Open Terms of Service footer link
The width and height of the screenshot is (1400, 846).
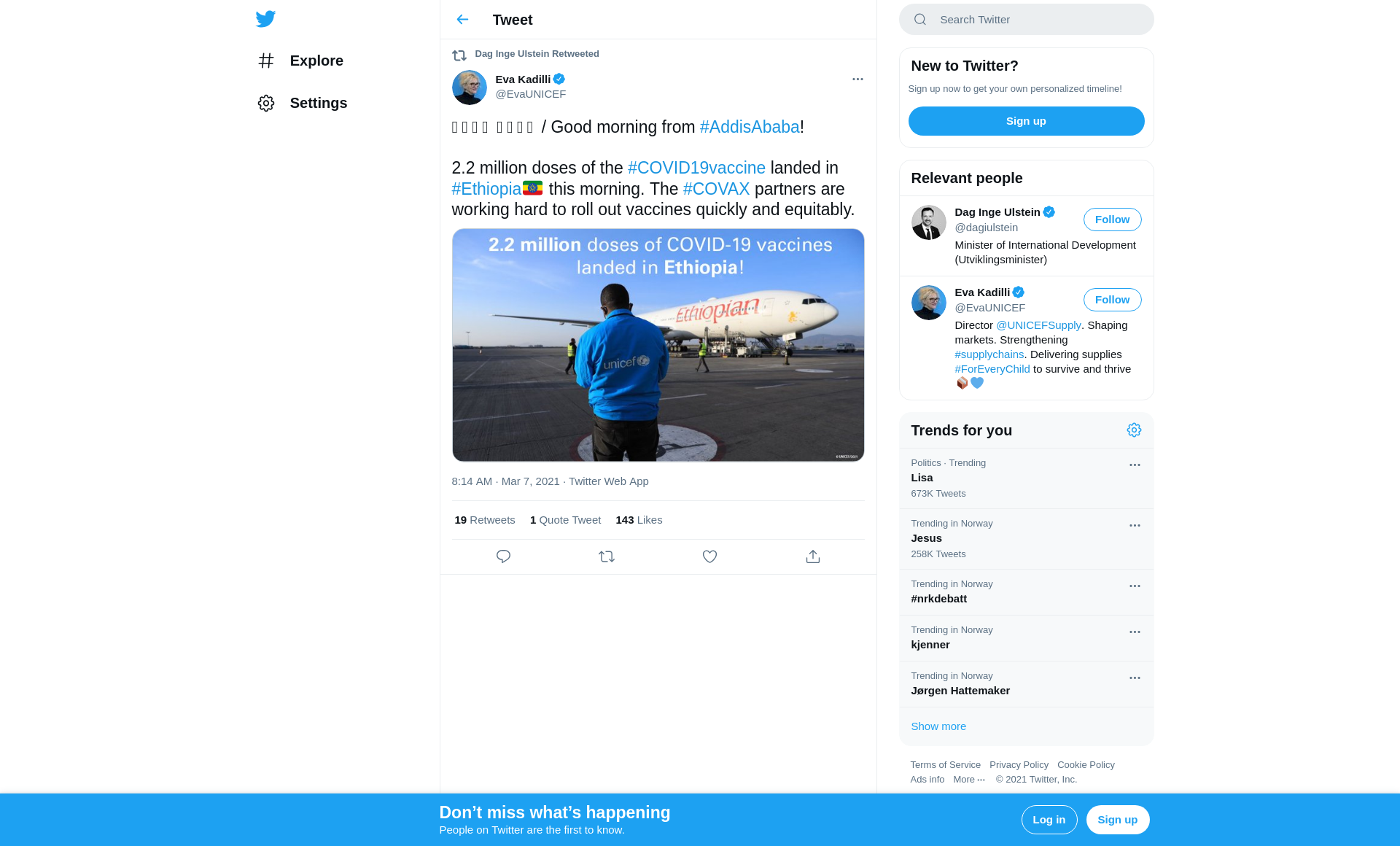coord(945,765)
